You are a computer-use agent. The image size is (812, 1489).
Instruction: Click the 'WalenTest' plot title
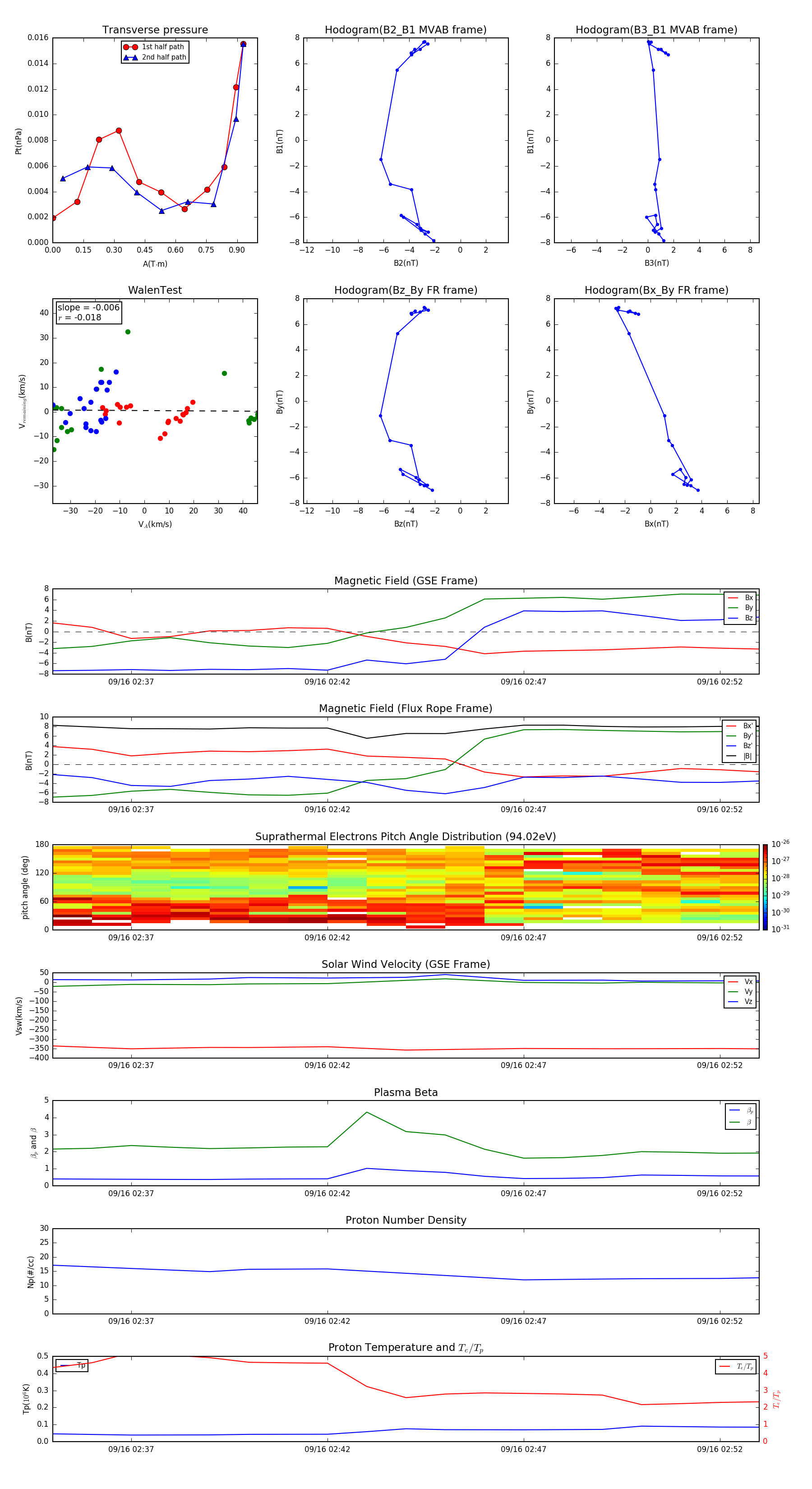tap(155, 290)
